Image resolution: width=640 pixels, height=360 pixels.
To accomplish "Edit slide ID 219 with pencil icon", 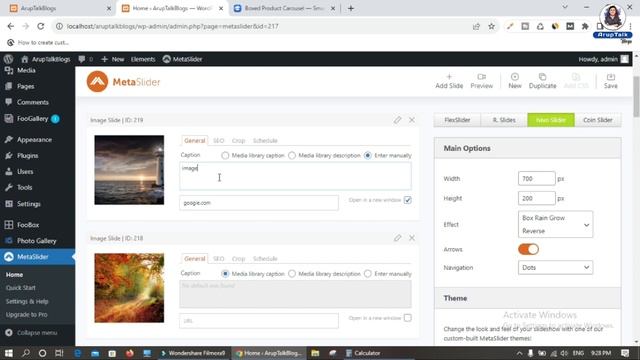I will (x=397, y=120).
